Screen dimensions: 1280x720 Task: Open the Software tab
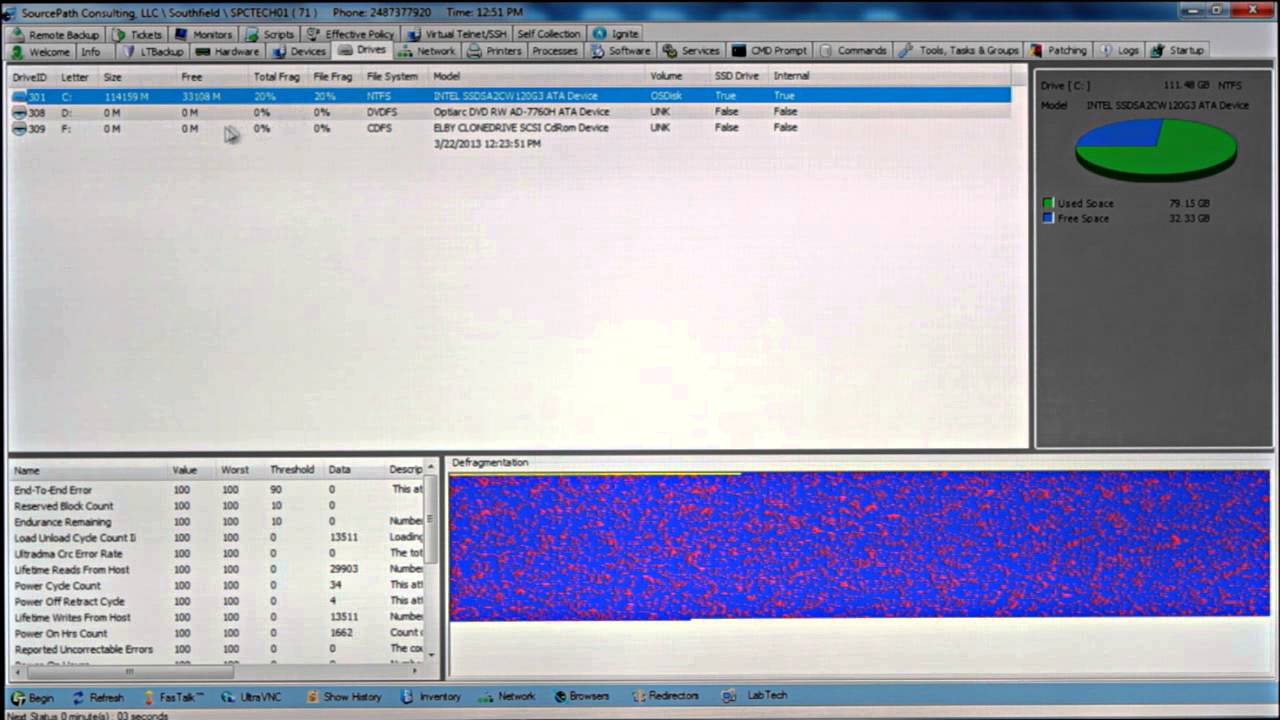621,51
